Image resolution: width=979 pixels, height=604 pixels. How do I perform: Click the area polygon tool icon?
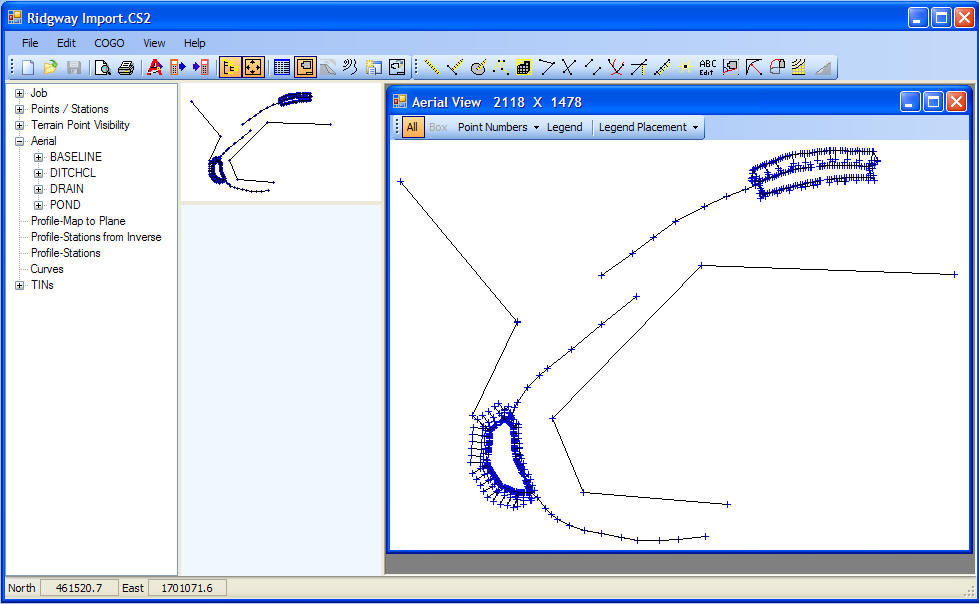point(731,67)
